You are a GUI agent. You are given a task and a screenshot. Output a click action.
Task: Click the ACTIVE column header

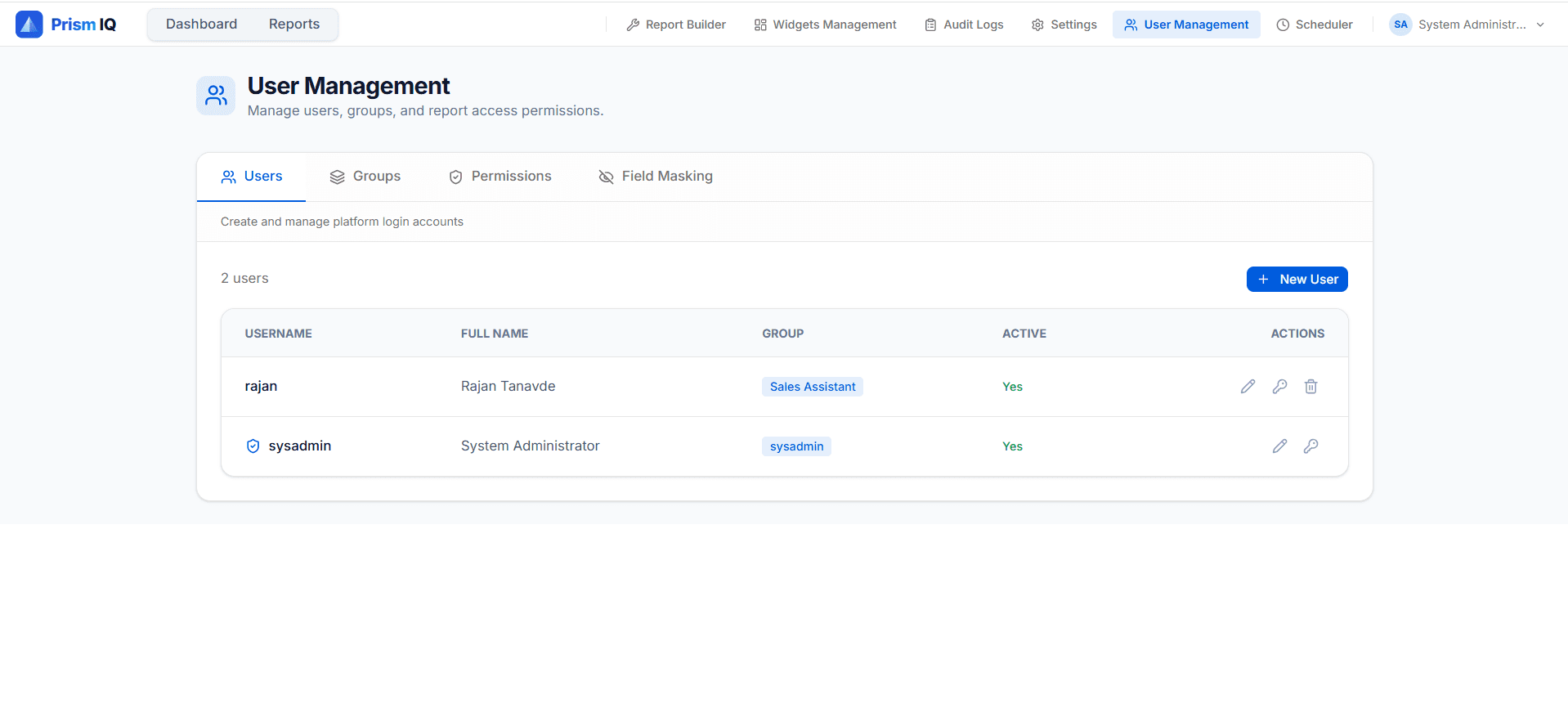1024,334
